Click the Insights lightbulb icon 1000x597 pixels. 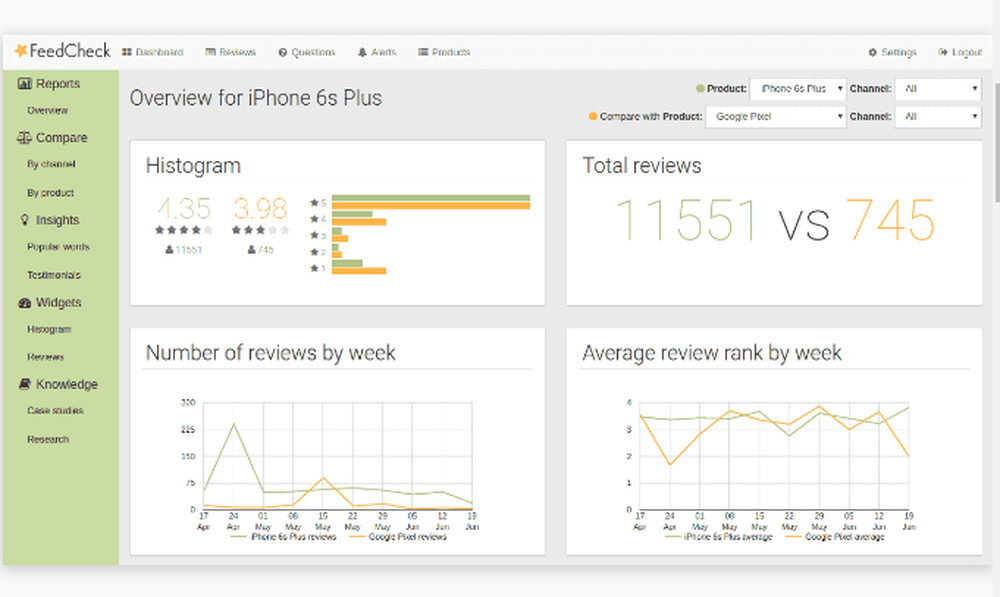[x=25, y=220]
